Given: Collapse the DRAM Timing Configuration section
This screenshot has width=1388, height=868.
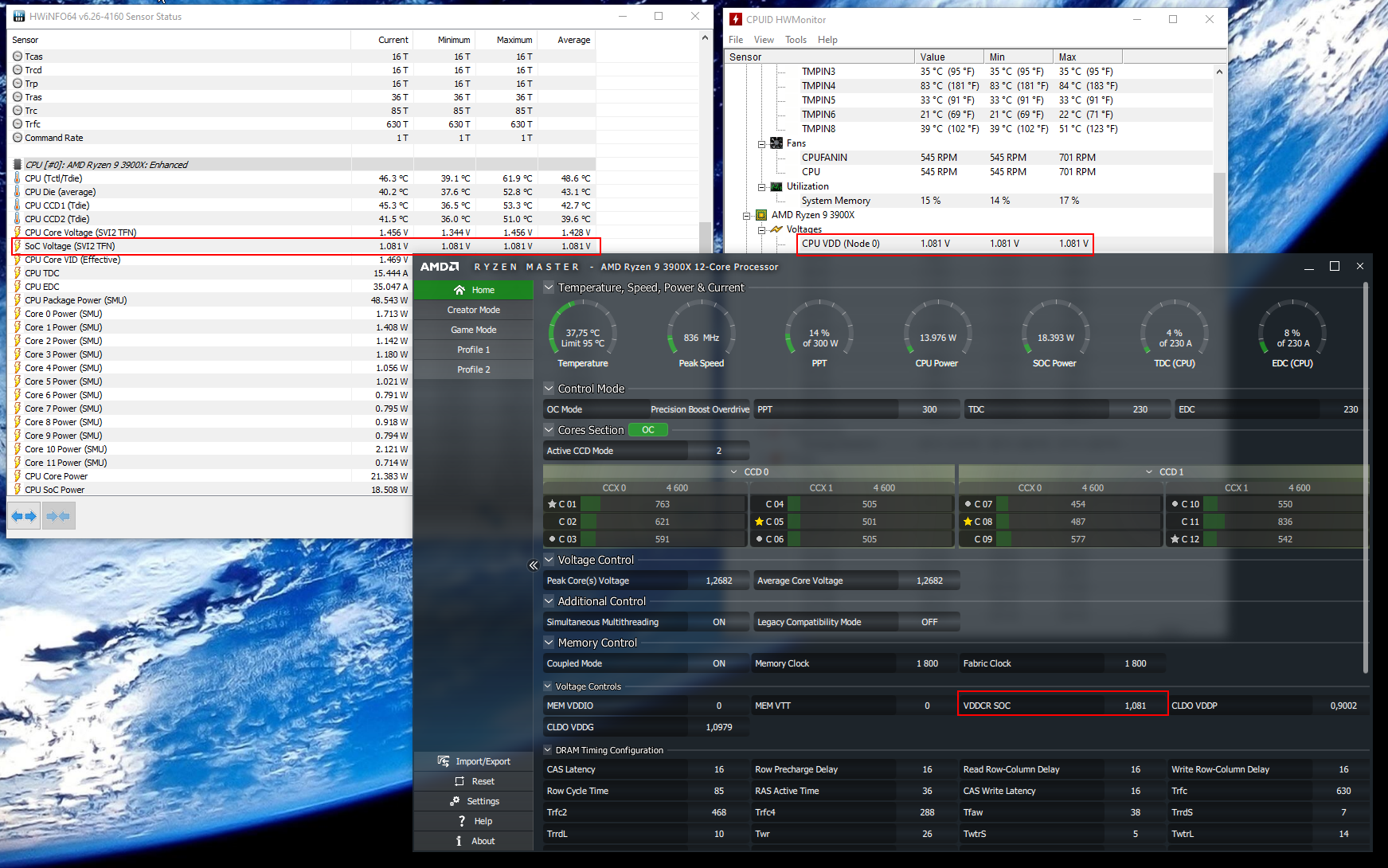Looking at the screenshot, I should click(548, 750).
